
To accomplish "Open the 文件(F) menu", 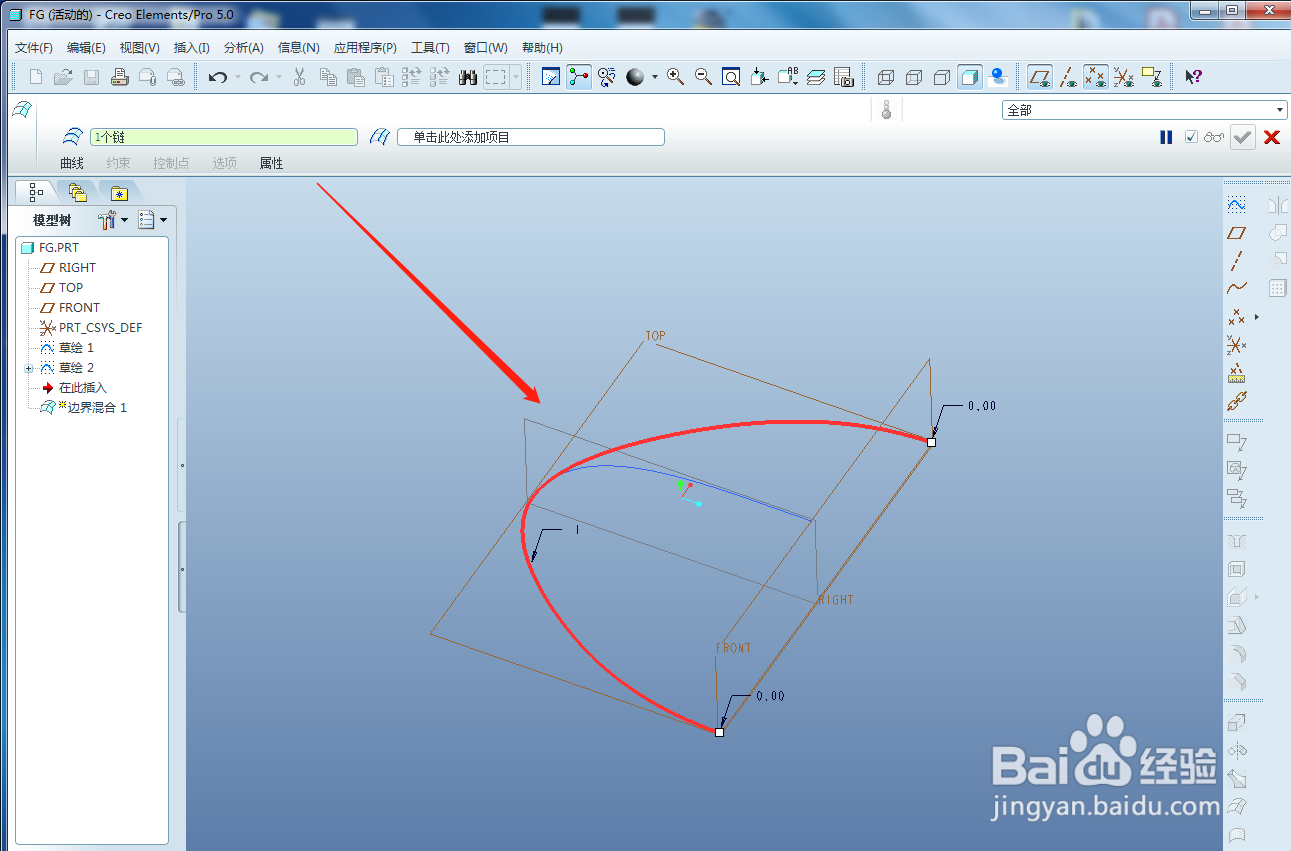I will [34, 48].
